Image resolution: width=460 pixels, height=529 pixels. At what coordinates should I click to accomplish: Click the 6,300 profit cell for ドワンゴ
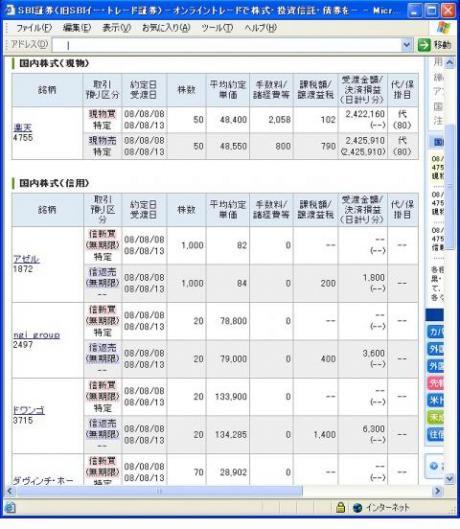tap(362, 435)
